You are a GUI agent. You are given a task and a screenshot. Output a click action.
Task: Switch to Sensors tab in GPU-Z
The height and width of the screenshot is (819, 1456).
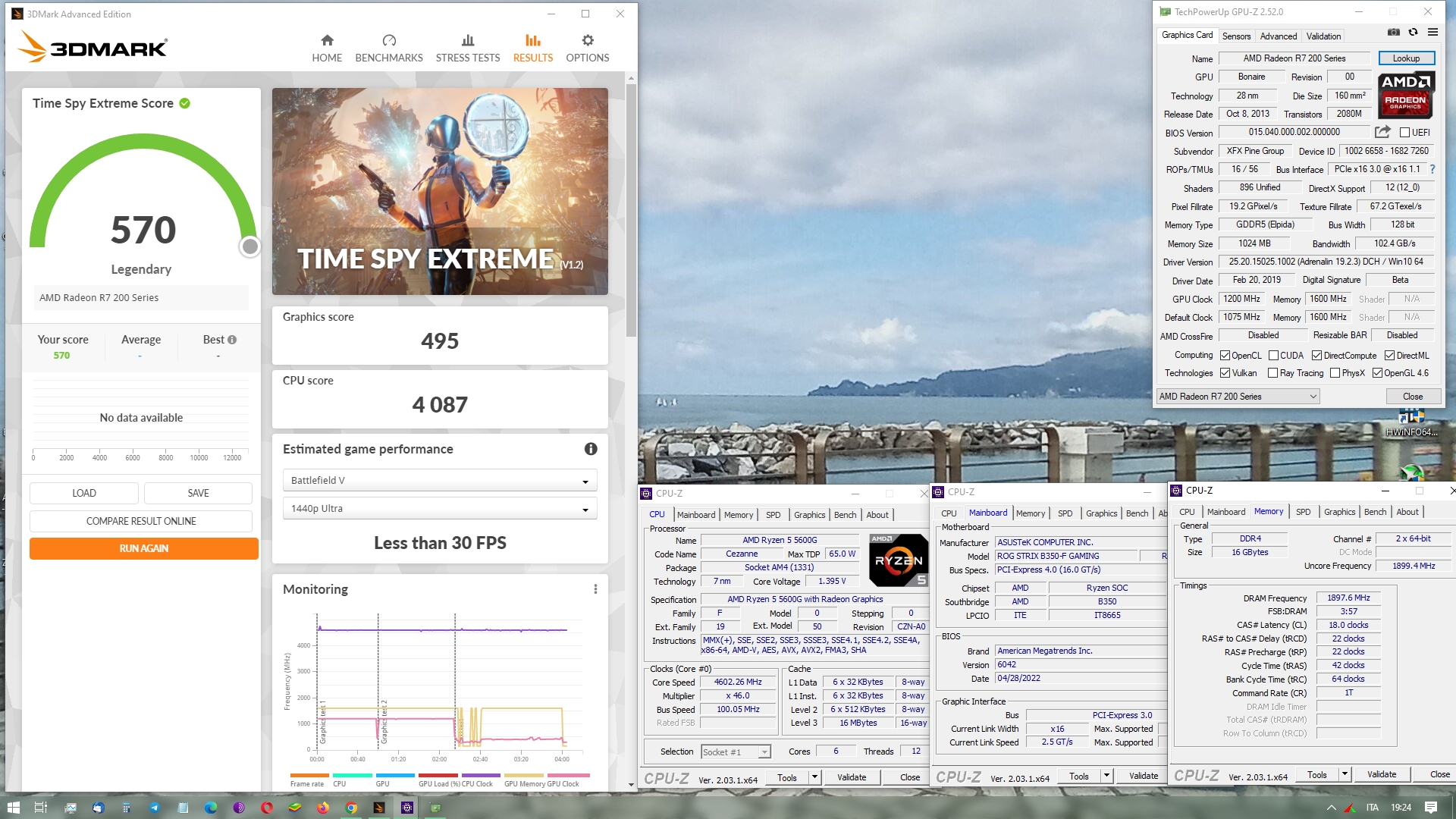point(1236,36)
